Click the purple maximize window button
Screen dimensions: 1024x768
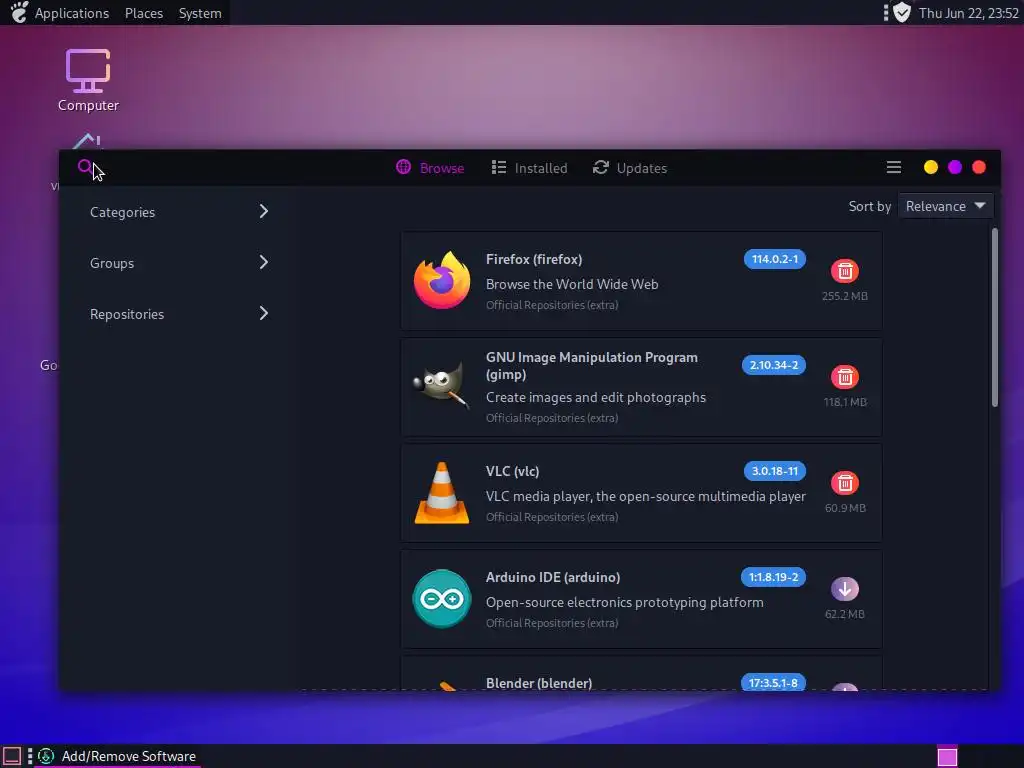[955, 167]
